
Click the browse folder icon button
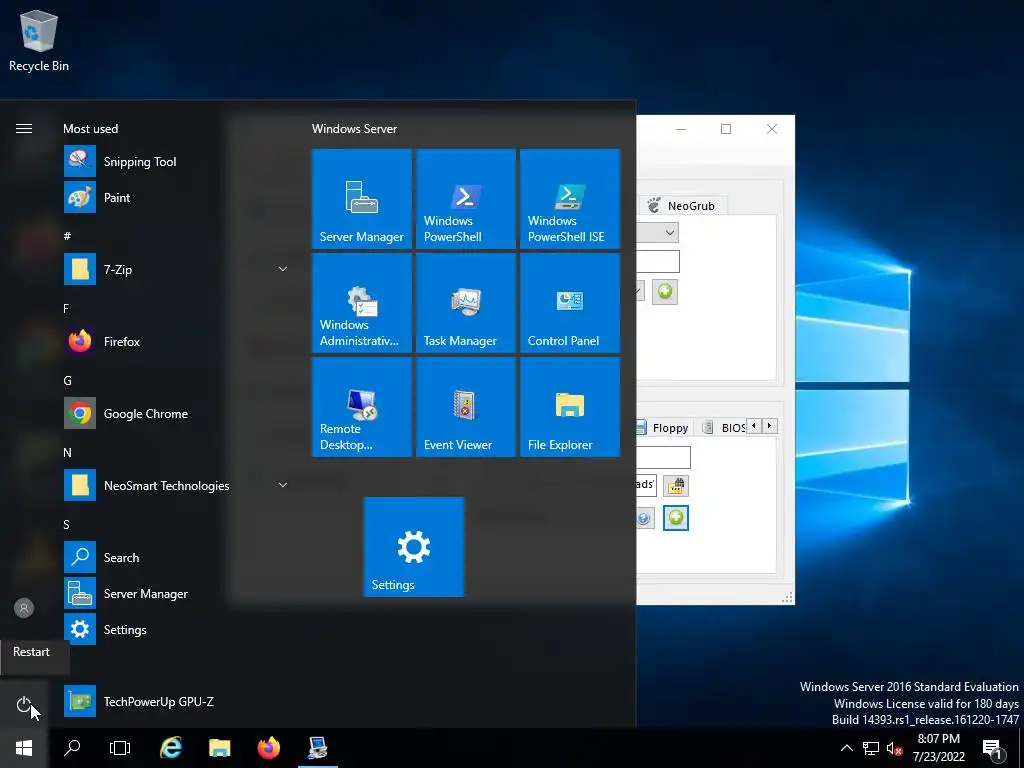click(676, 485)
